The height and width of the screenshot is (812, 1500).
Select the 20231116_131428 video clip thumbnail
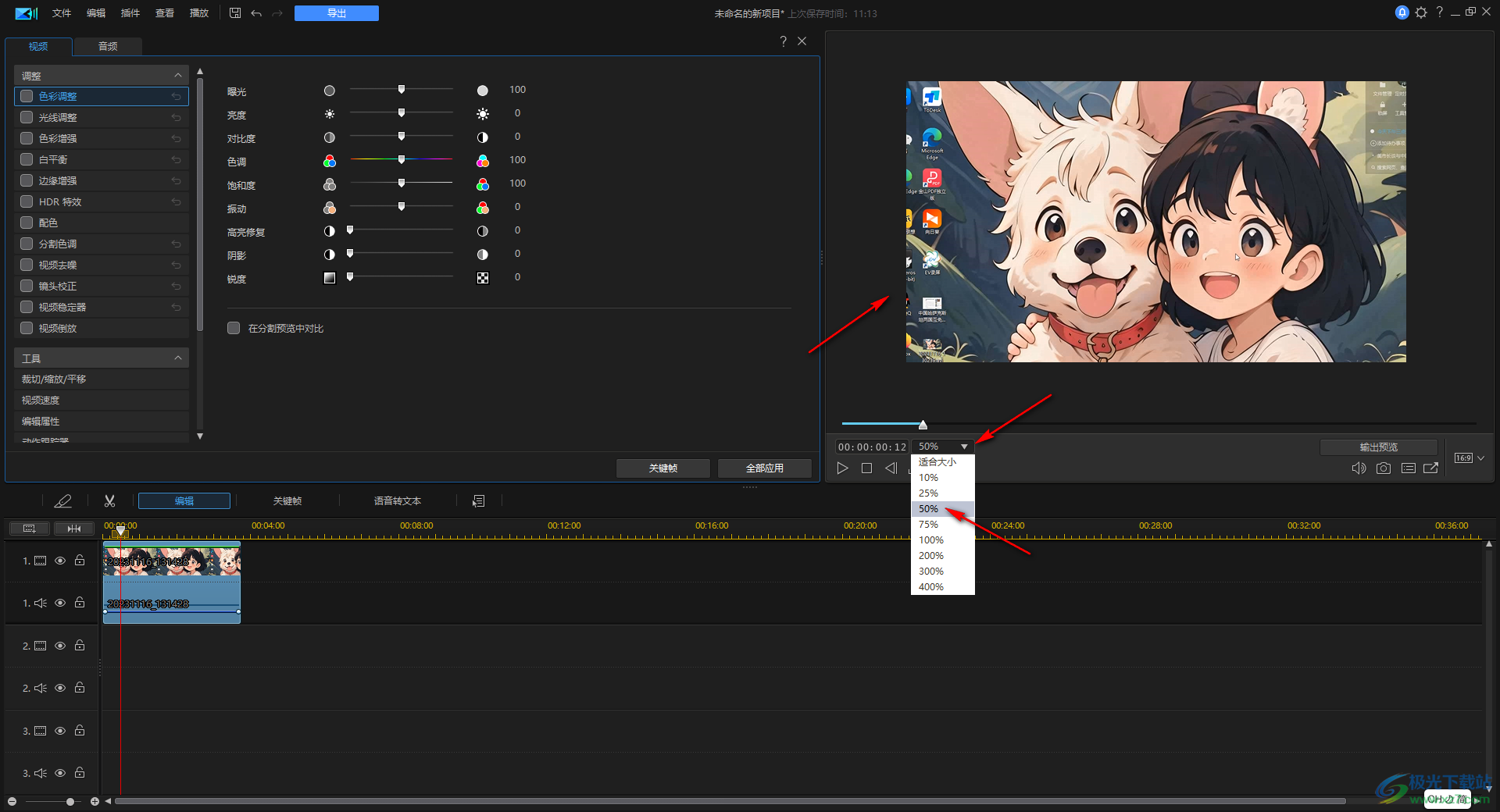click(172, 561)
